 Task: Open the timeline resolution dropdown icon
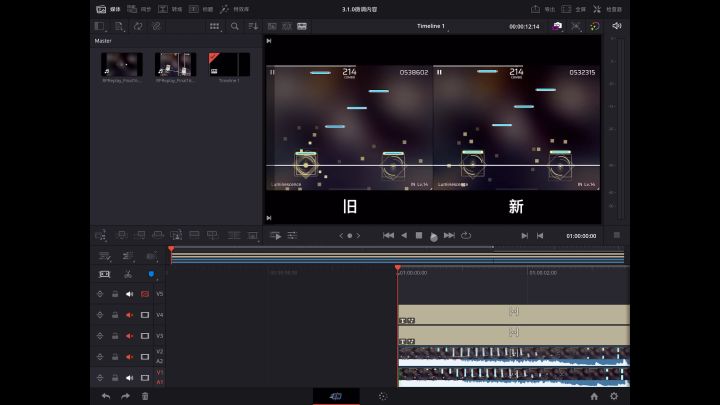pos(576,26)
